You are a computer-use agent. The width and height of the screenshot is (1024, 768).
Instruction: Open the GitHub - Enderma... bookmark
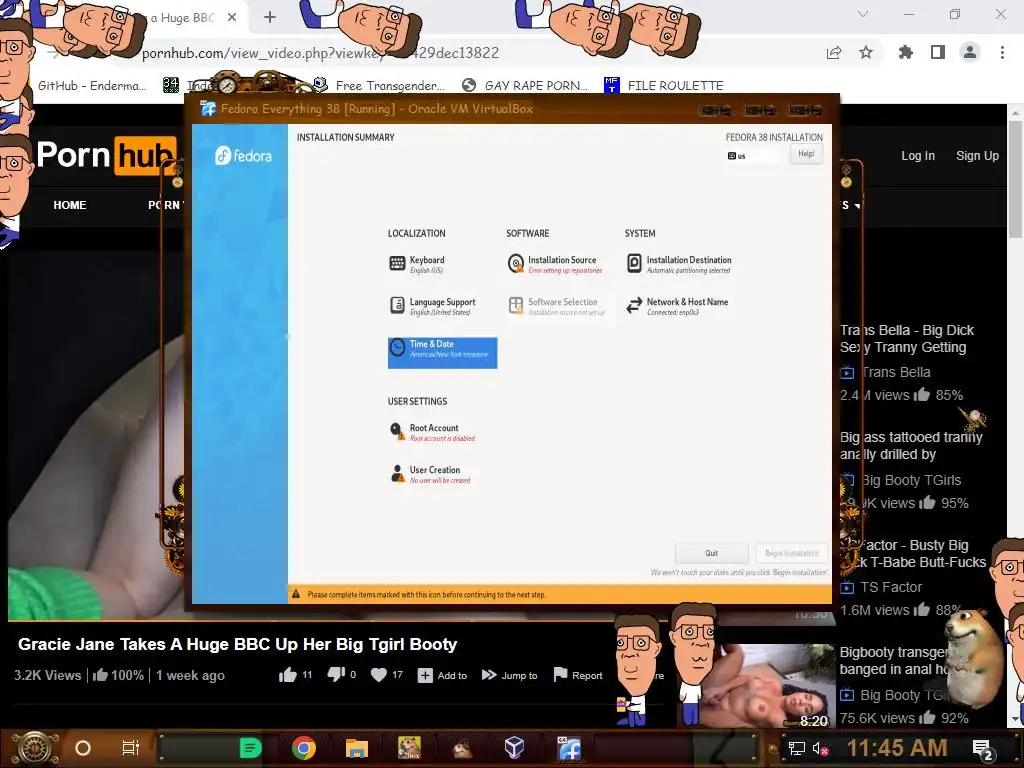91,86
